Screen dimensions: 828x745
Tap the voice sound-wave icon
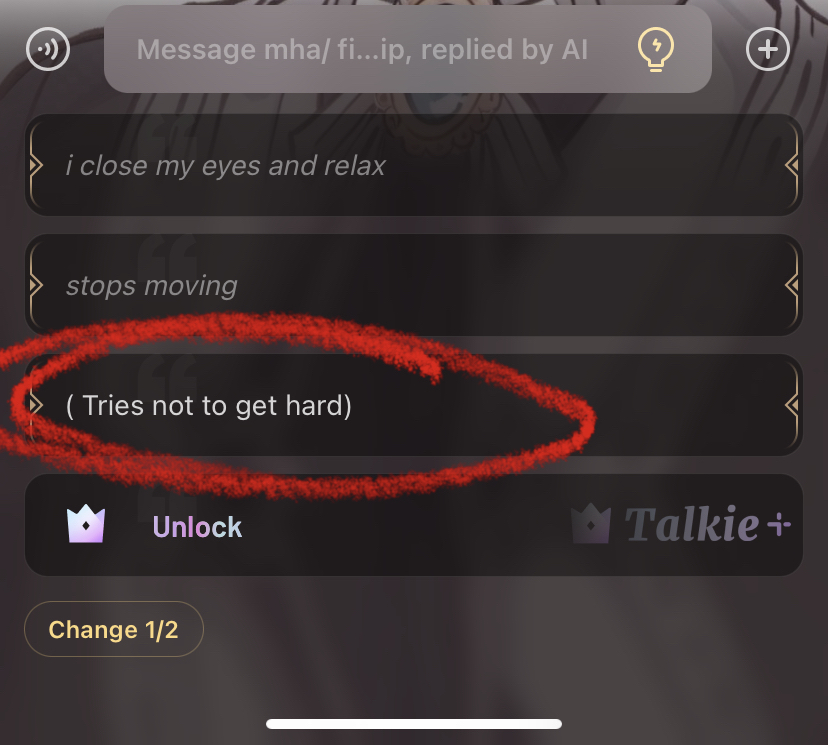[48, 49]
